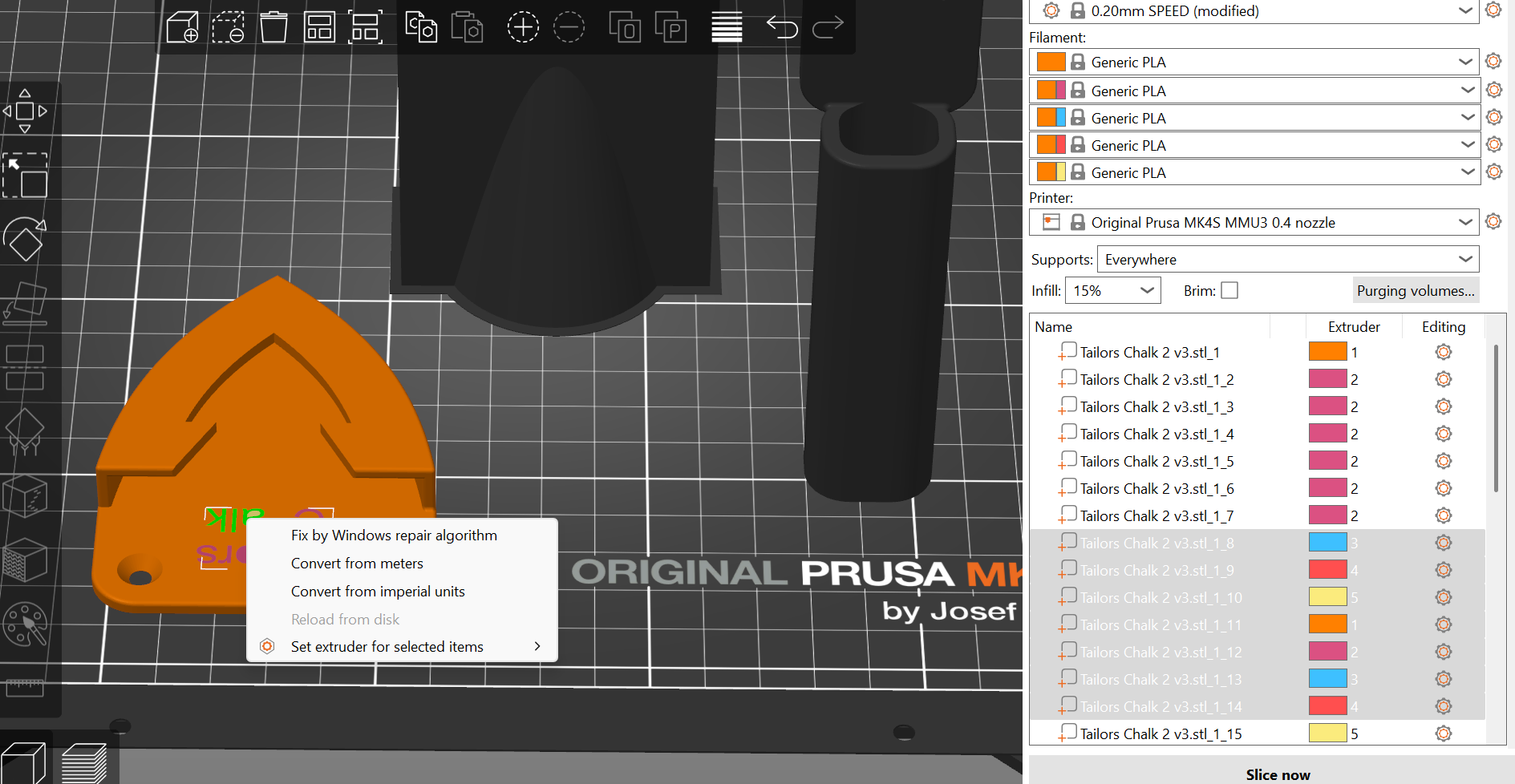Screen dimensions: 1515x784
Task: Open the Supports dropdown set to Everywhere
Action: [1287, 259]
